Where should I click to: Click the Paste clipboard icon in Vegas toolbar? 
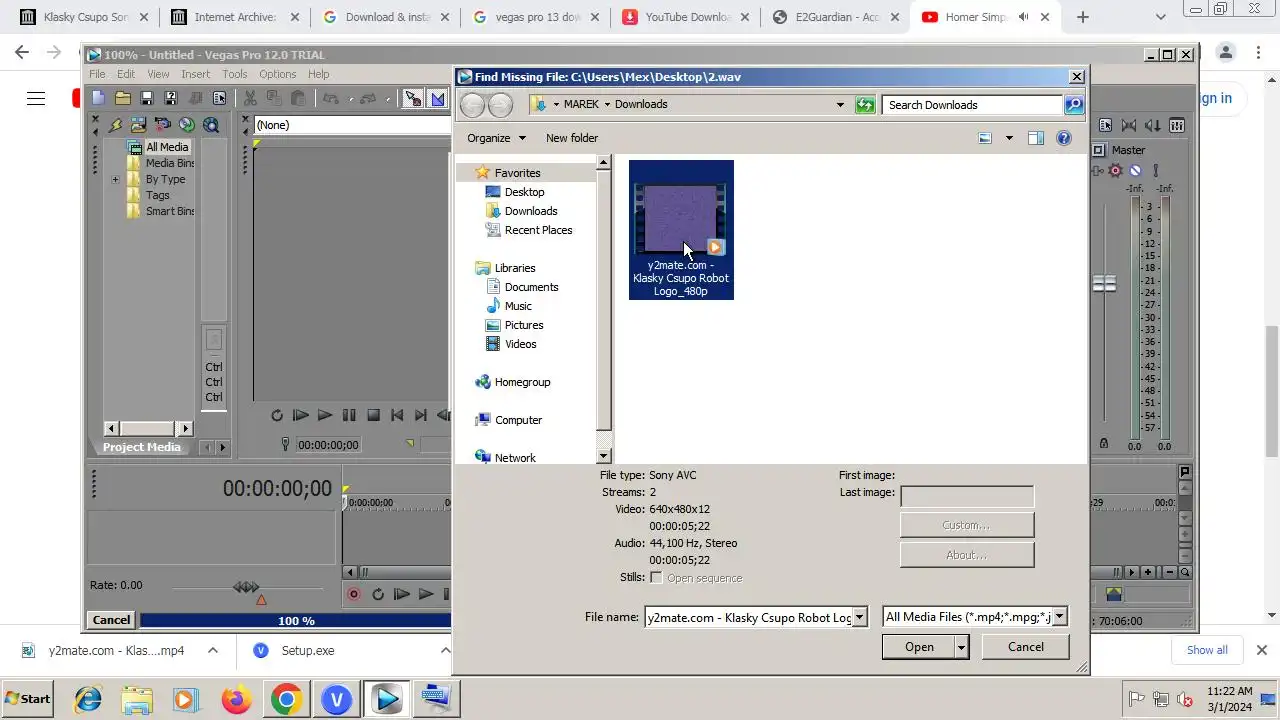tap(298, 98)
